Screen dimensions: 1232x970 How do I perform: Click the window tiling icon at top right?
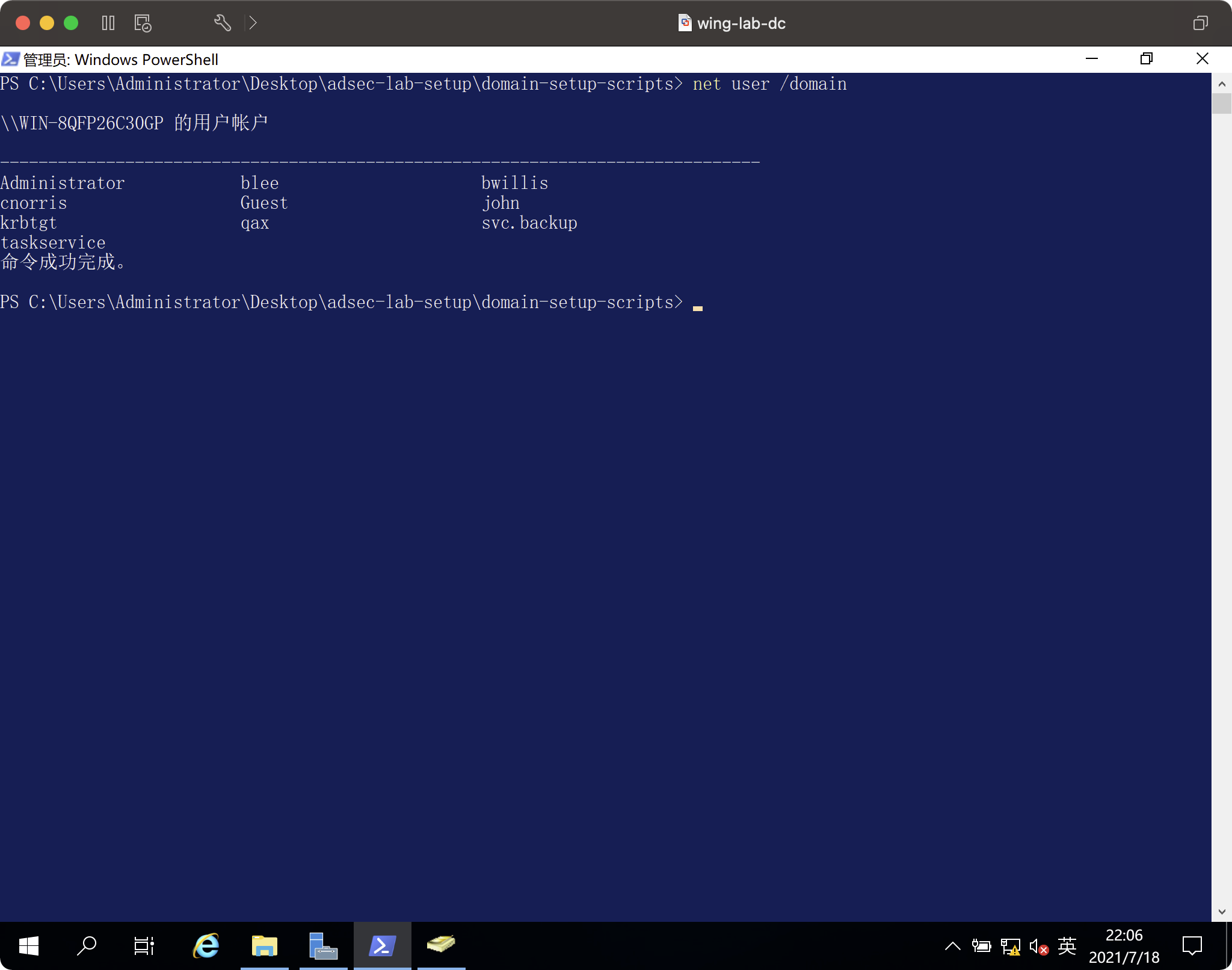1200,23
